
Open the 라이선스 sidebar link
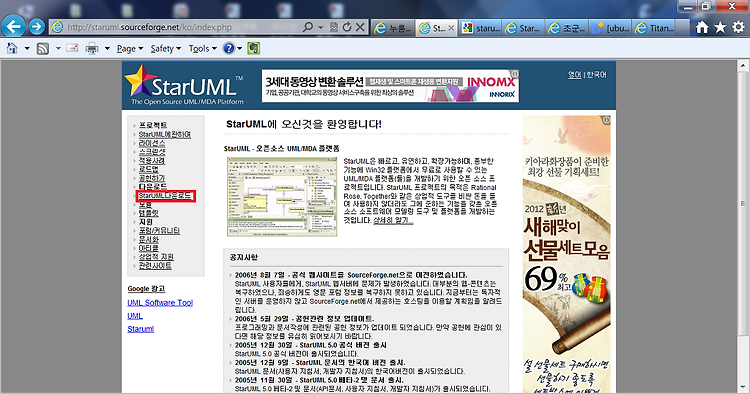pyautogui.click(x=152, y=143)
